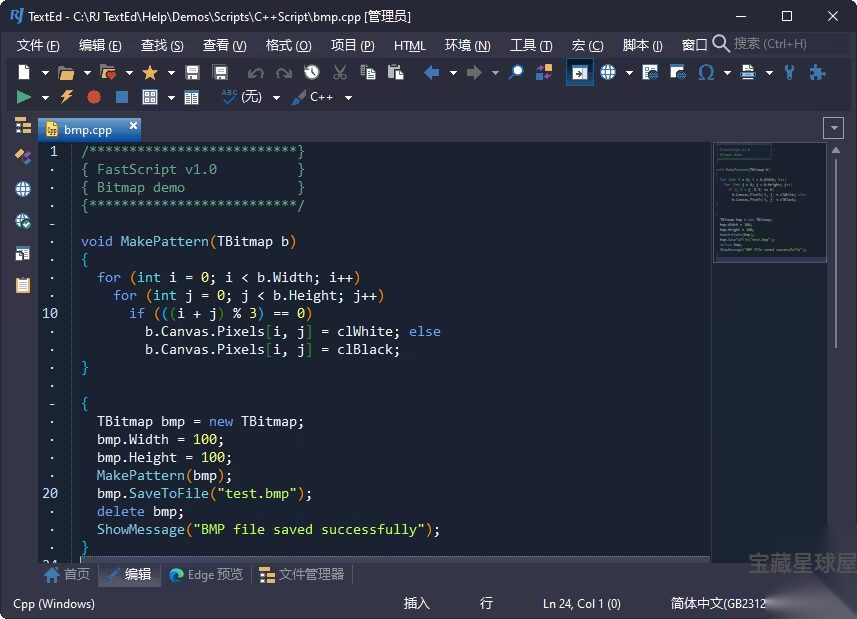Viewport: 857px width, 619px height.
Task: Expand the green play dropdown arrow
Action: 45,98
